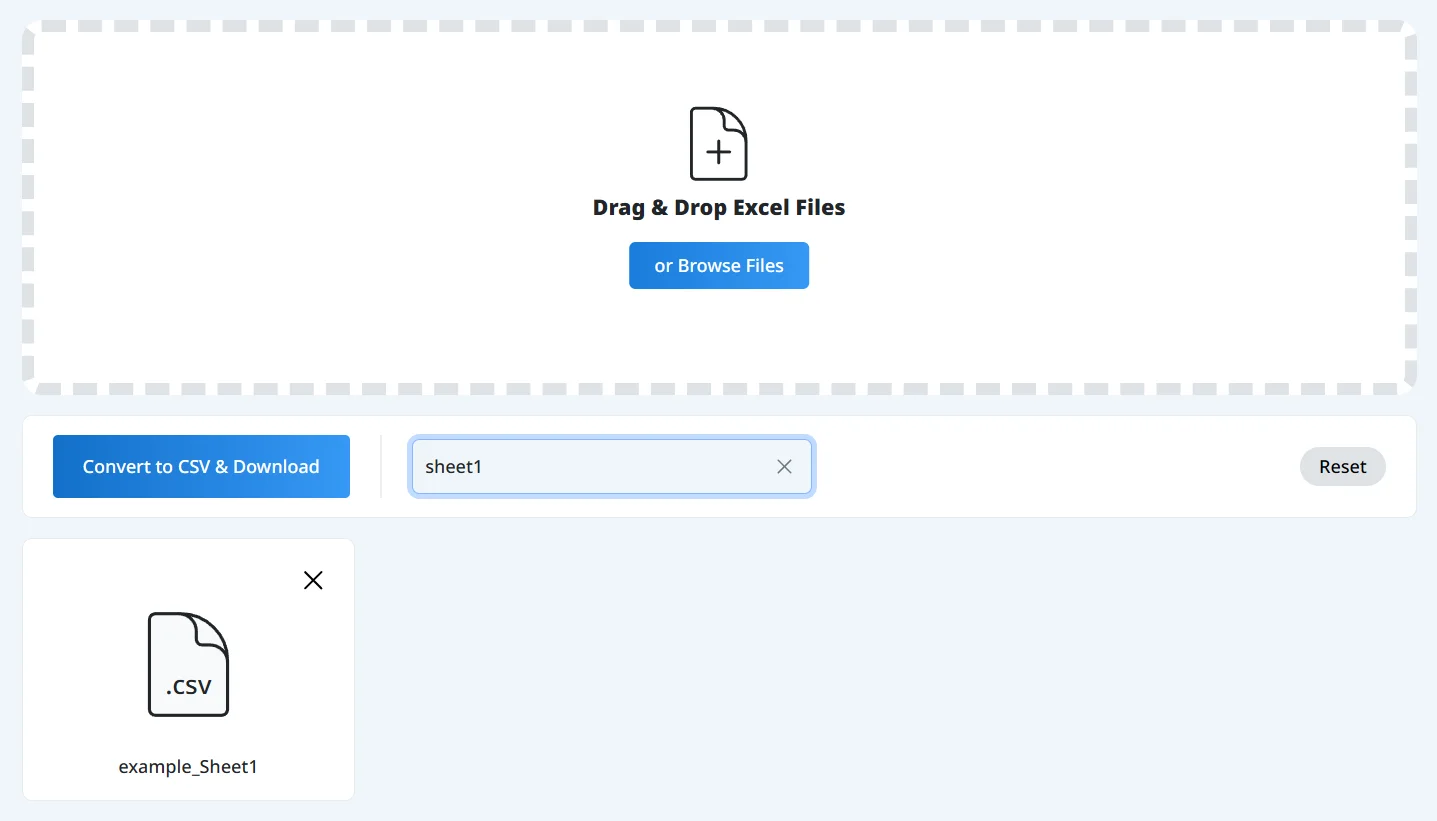Reset the converter with the Reset button

pyautogui.click(x=1342, y=467)
